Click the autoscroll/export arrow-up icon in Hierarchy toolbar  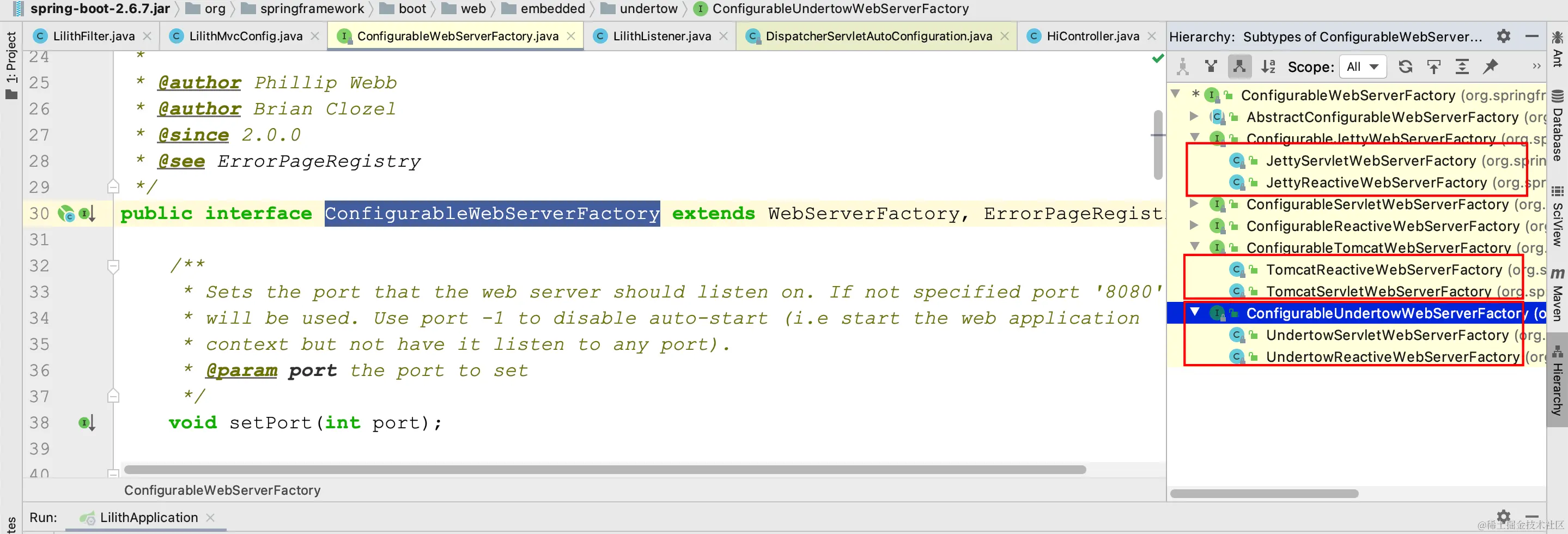[1433, 67]
